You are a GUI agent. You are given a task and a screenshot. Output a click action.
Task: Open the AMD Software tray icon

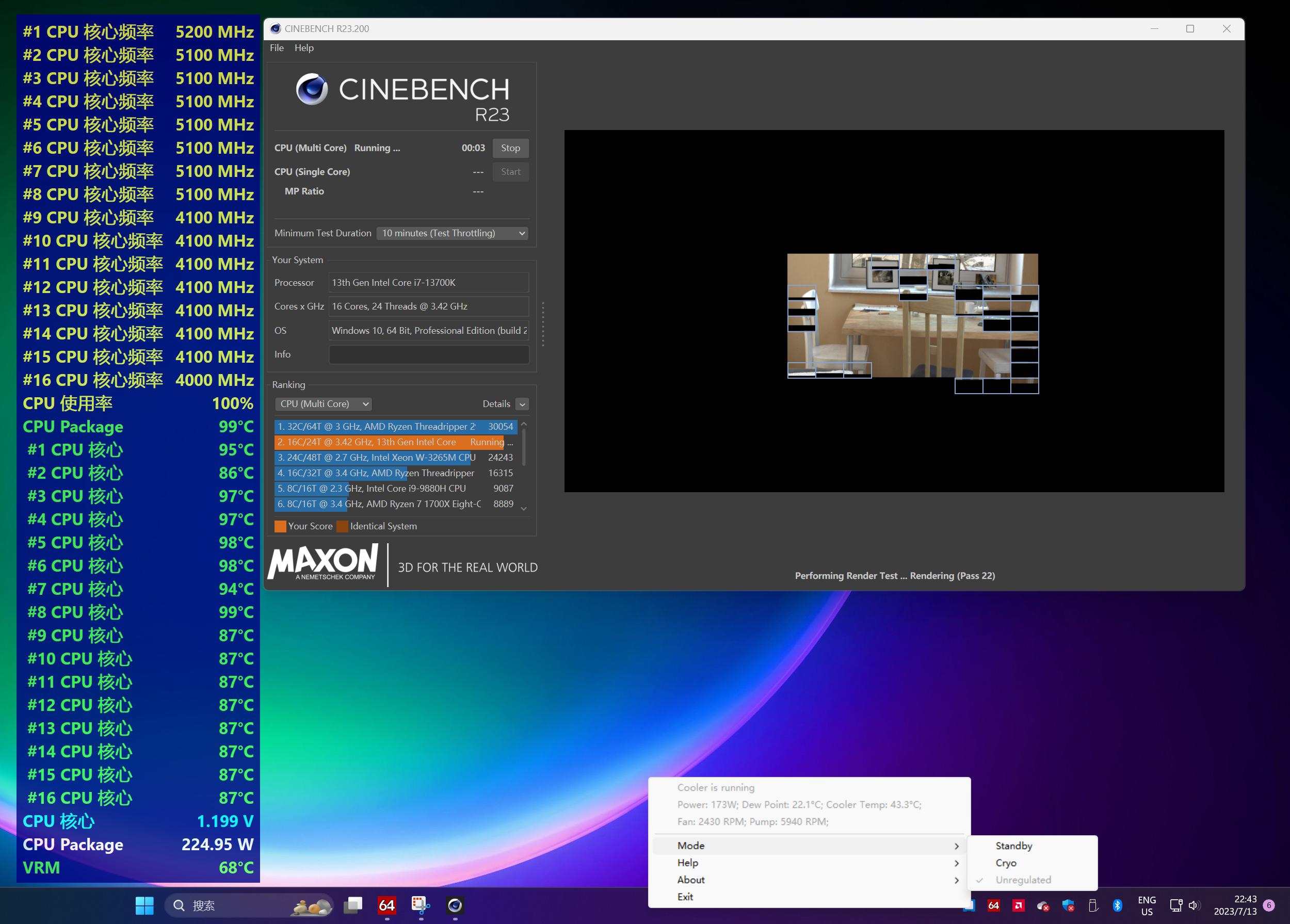coord(1018,906)
